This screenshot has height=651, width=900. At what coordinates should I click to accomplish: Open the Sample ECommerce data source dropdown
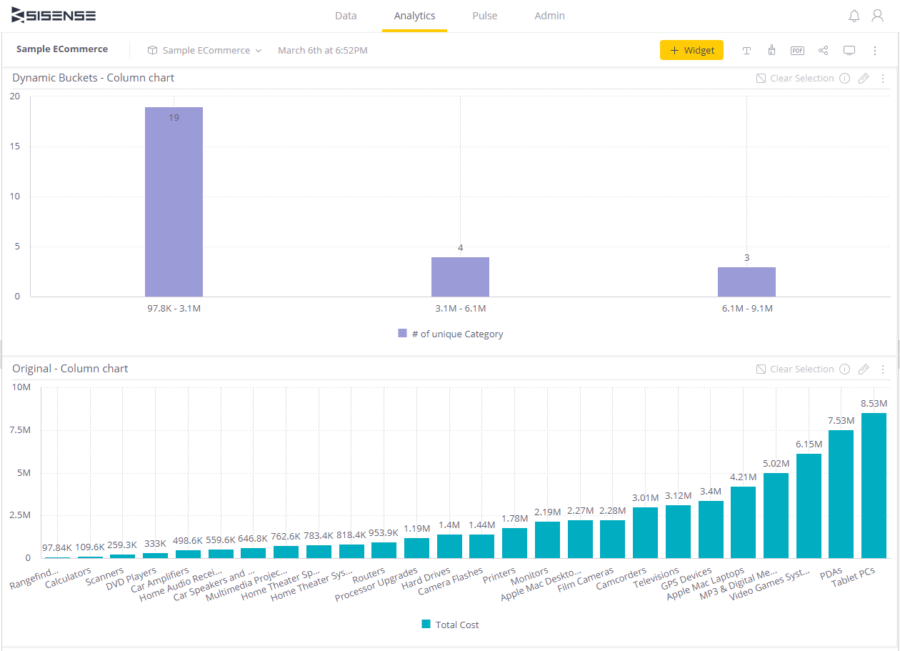[x=205, y=51]
